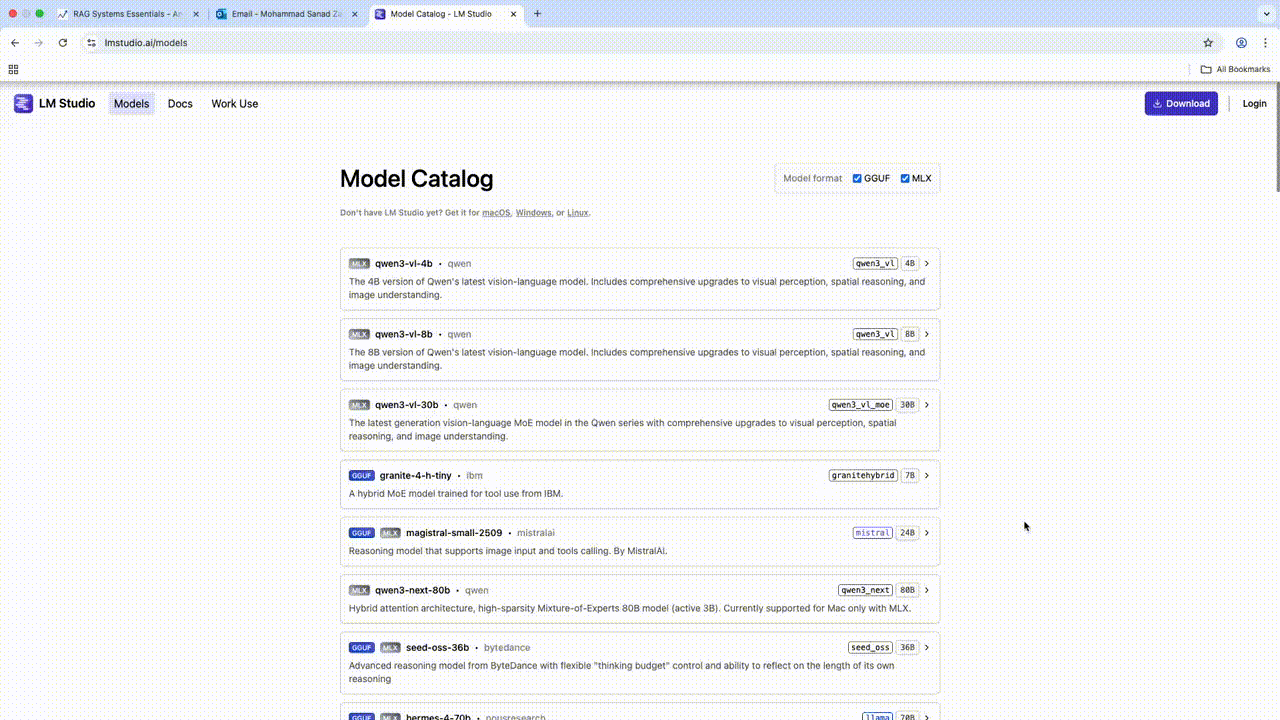The image size is (1280, 720).
Task: Click the LM Studio logo icon
Action: click(x=23, y=103)
